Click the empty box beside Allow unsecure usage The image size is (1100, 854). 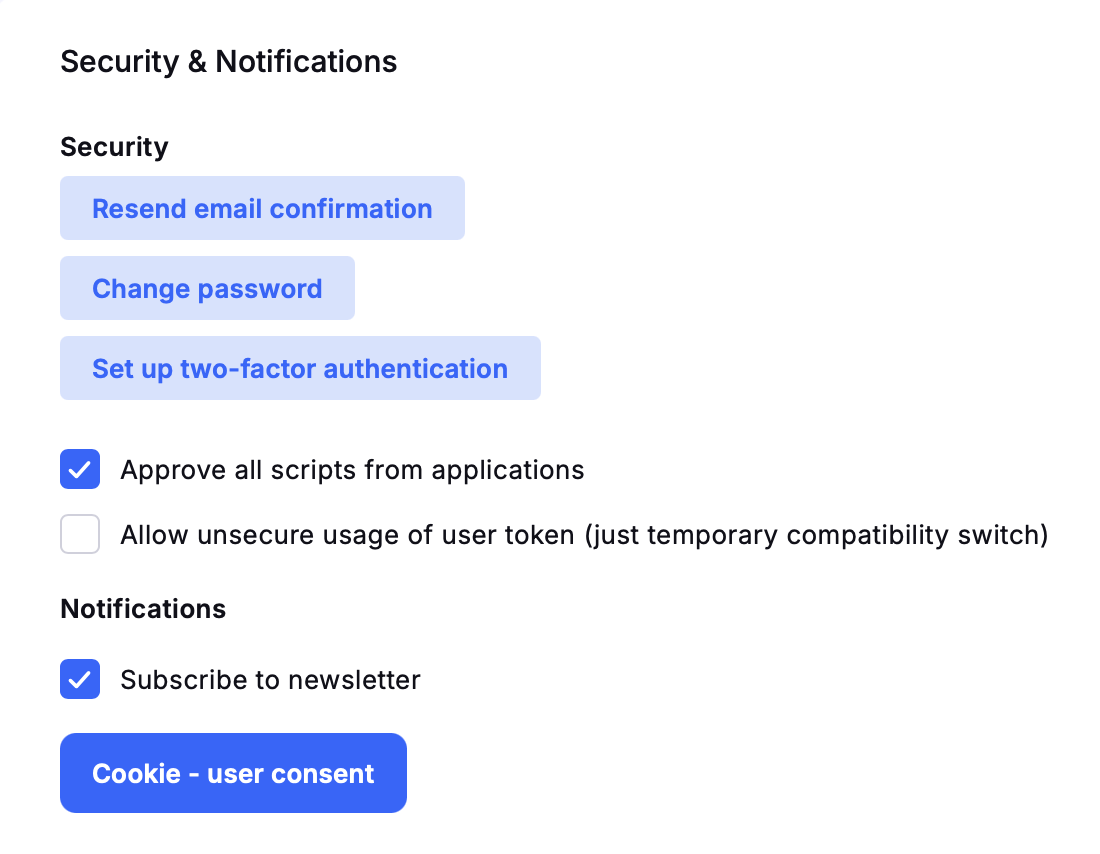click(x=80, y=534)
